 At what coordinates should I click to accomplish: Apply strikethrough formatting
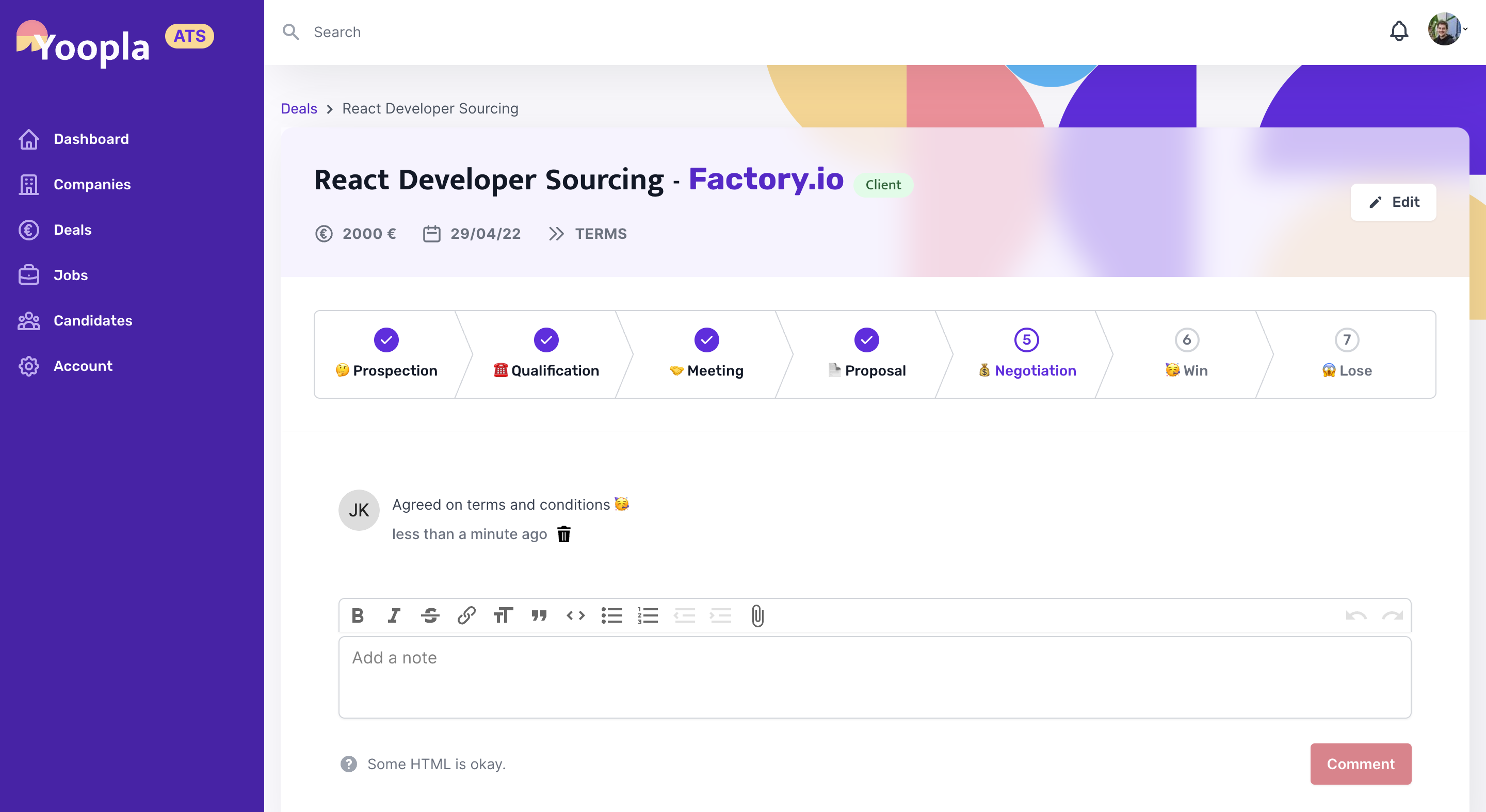pyautogui.click(x=430, y=616)
